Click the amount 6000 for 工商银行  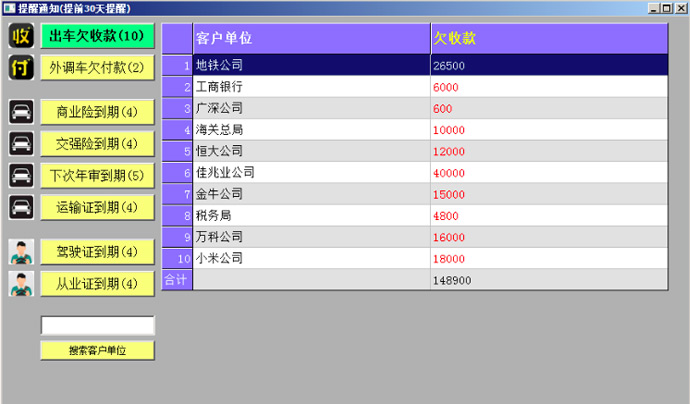coord(445,88)
